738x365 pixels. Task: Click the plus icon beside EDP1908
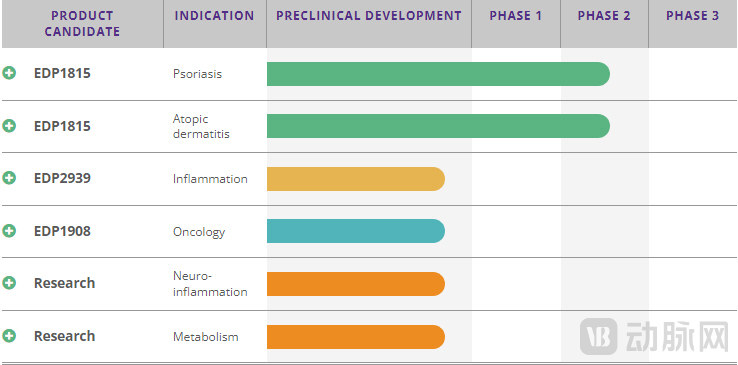(x=9, y=231)
